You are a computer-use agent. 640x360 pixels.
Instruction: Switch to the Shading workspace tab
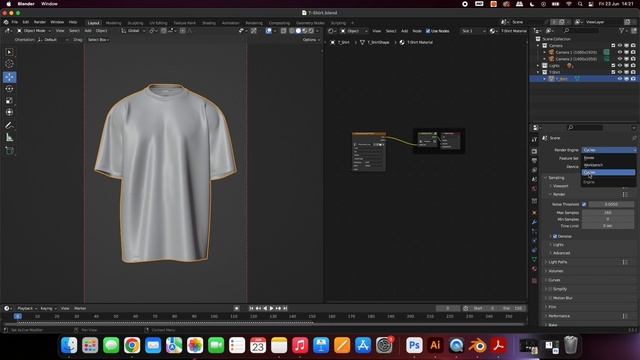click(x=209, y=23)
